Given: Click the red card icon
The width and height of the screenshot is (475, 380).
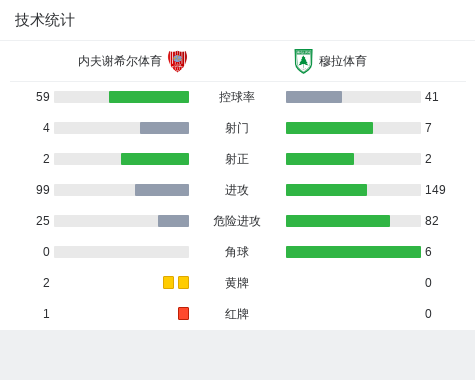Looking at the screenshot, I should pos(183,313).
